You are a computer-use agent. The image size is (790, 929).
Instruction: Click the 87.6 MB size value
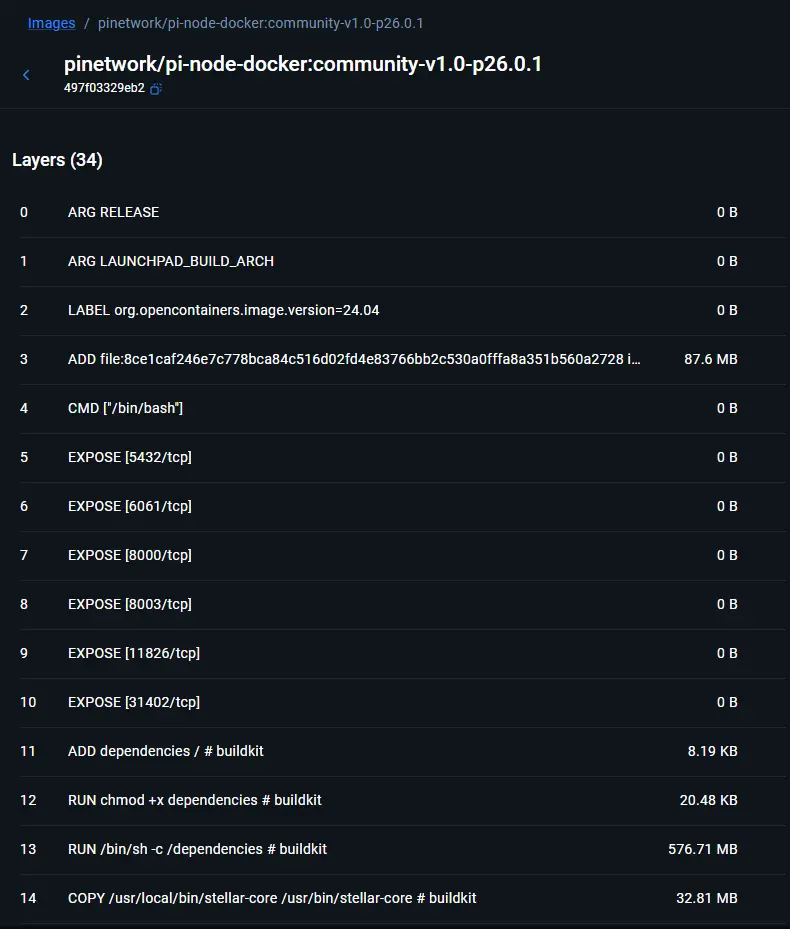[711, 359]
